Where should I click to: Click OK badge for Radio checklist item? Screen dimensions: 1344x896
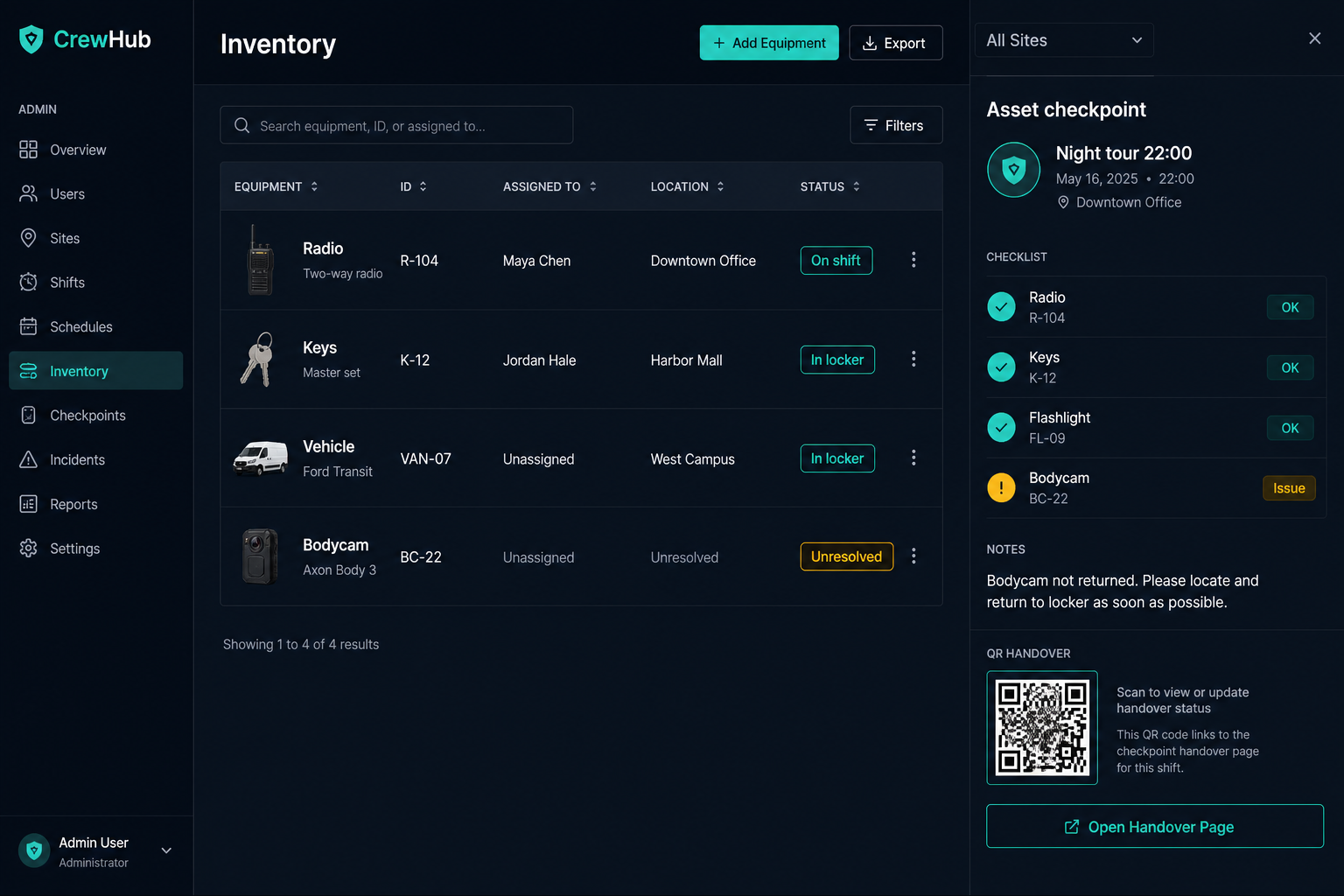point(1290,307)
